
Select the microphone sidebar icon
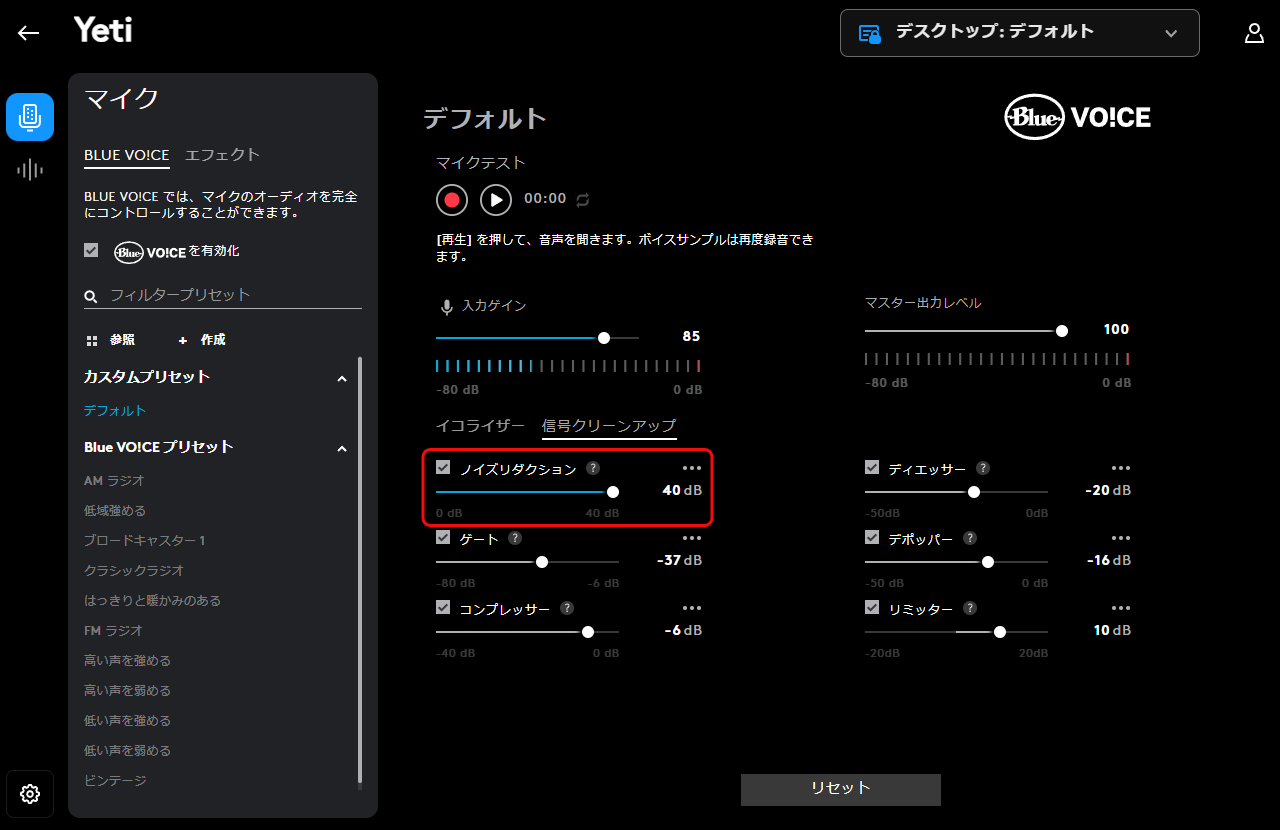coord(30,117)
